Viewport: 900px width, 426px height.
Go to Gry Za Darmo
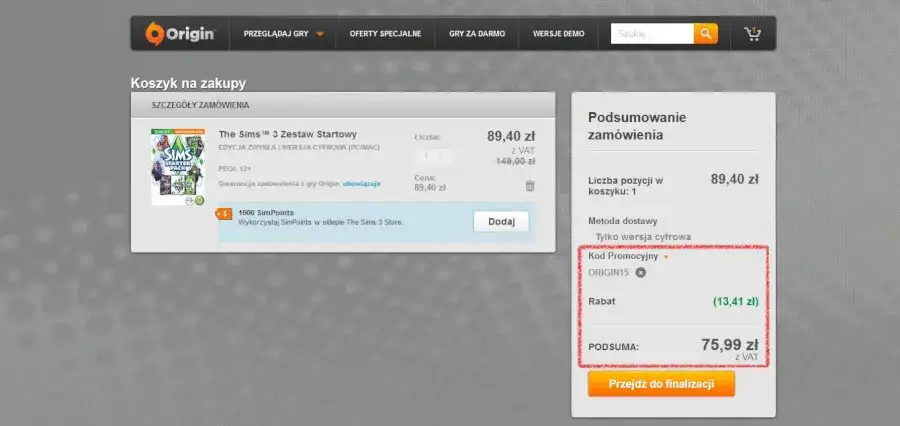(477, 34)
